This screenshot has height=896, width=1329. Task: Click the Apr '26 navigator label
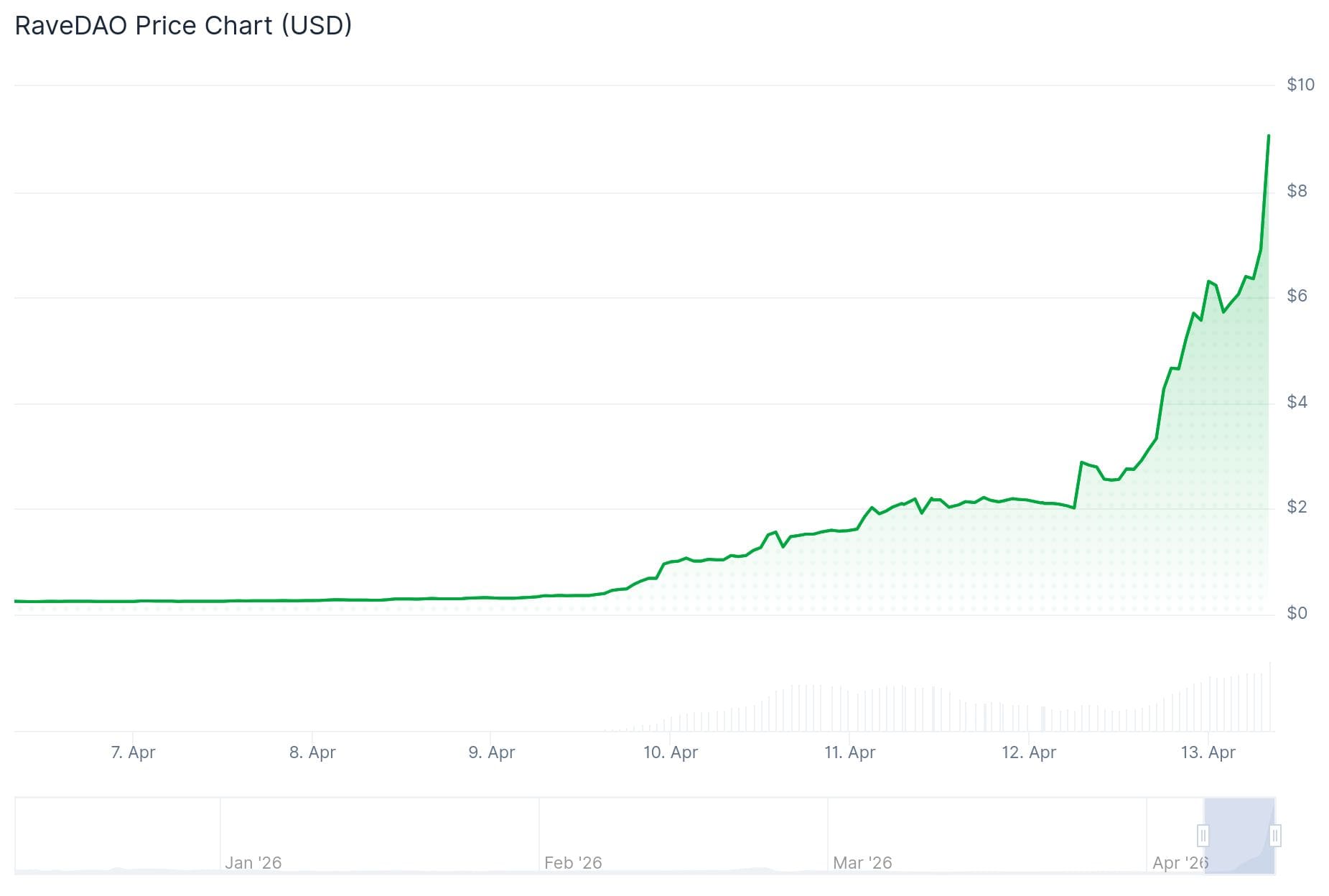(x=1180, y=862)
